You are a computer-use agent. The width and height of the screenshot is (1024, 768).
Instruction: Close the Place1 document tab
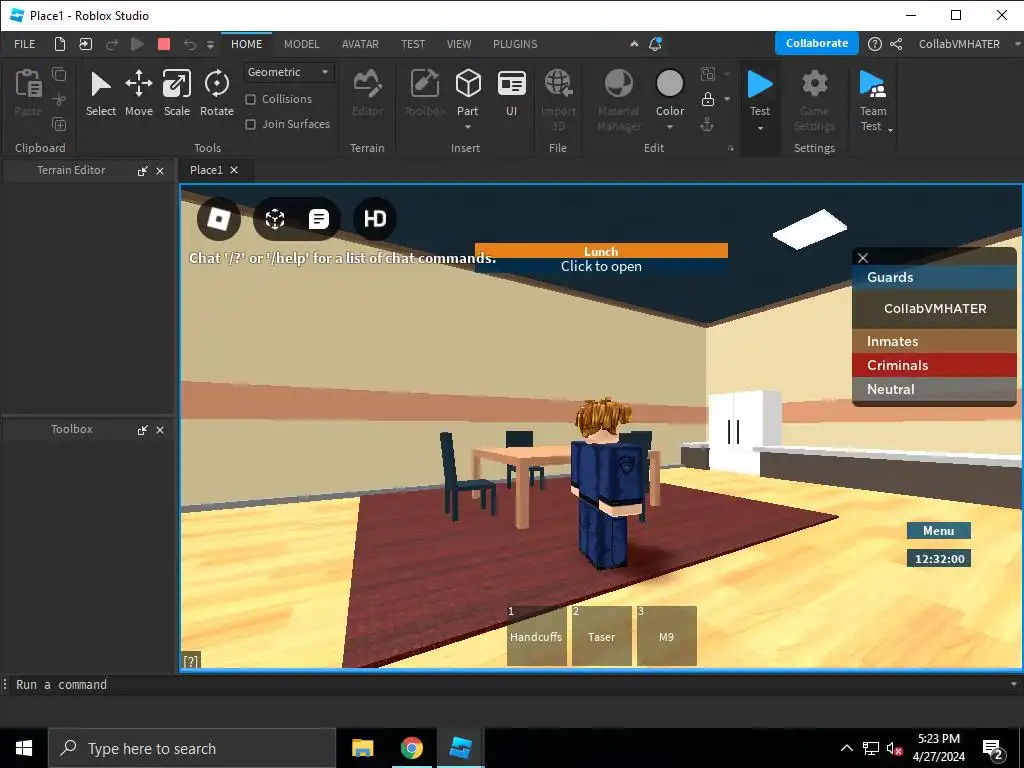coord(234,170)
